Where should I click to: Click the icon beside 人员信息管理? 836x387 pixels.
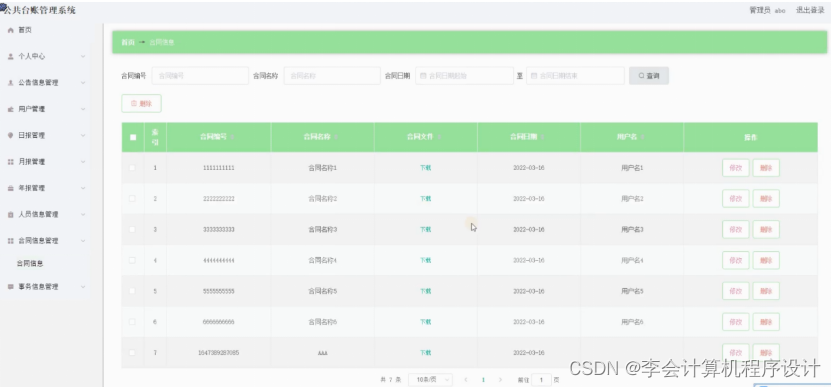[x=10, y=214]
